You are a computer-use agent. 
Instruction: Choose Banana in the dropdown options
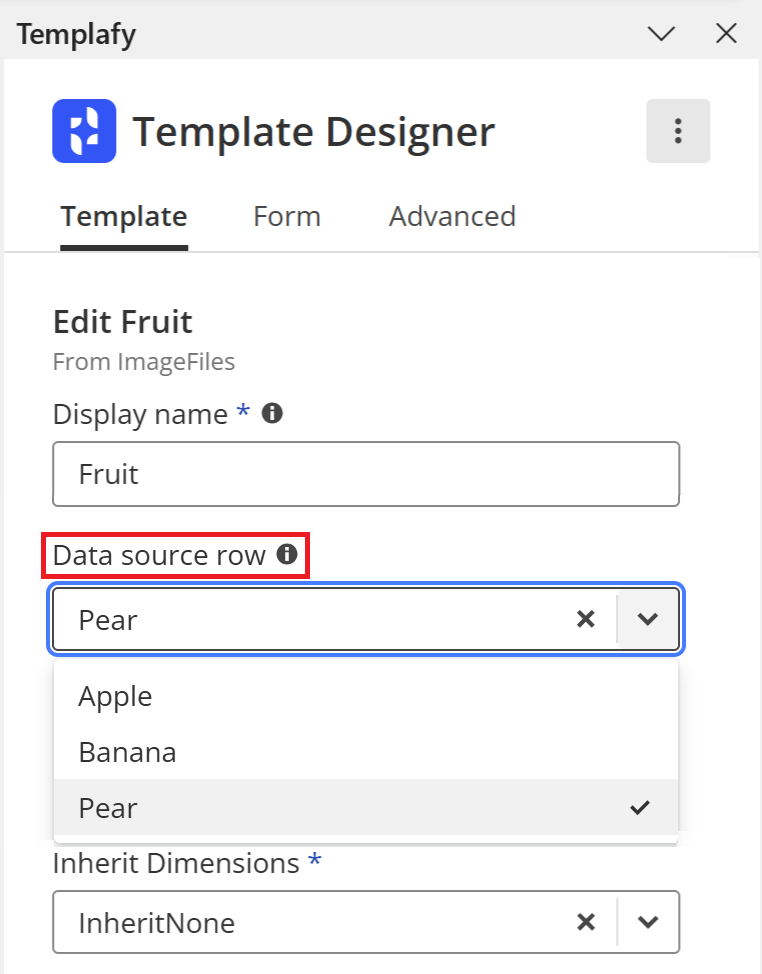[127, 751]
